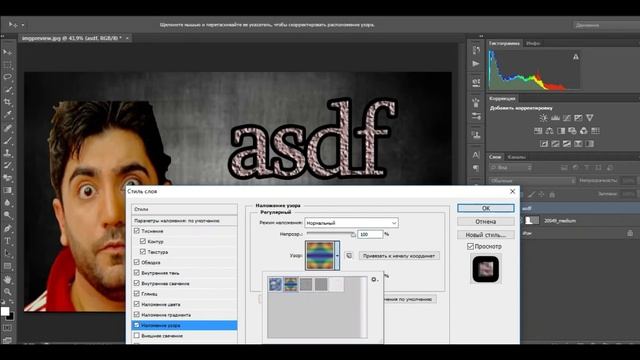640x360 pixels.
Task: Select the Brush tool
Action: click(x=7, y=141)
